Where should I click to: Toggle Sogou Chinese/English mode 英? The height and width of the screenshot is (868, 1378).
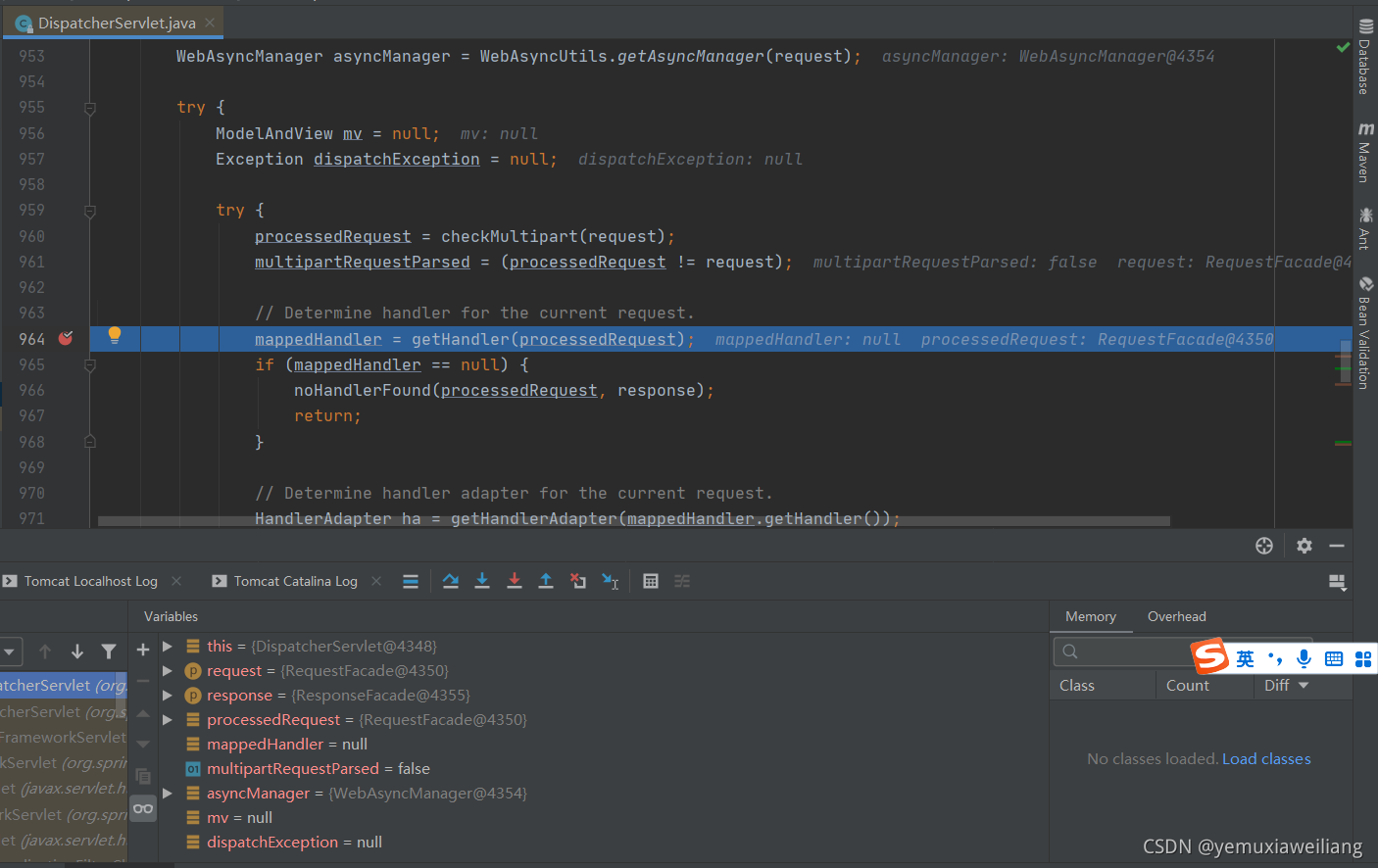pyautogui.click(x=1245, y=658)
